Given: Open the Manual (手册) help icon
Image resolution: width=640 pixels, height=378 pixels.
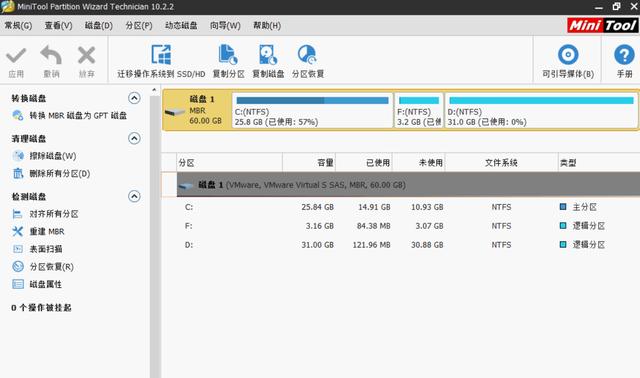Looking at the screenshot, I should (624, 61).
